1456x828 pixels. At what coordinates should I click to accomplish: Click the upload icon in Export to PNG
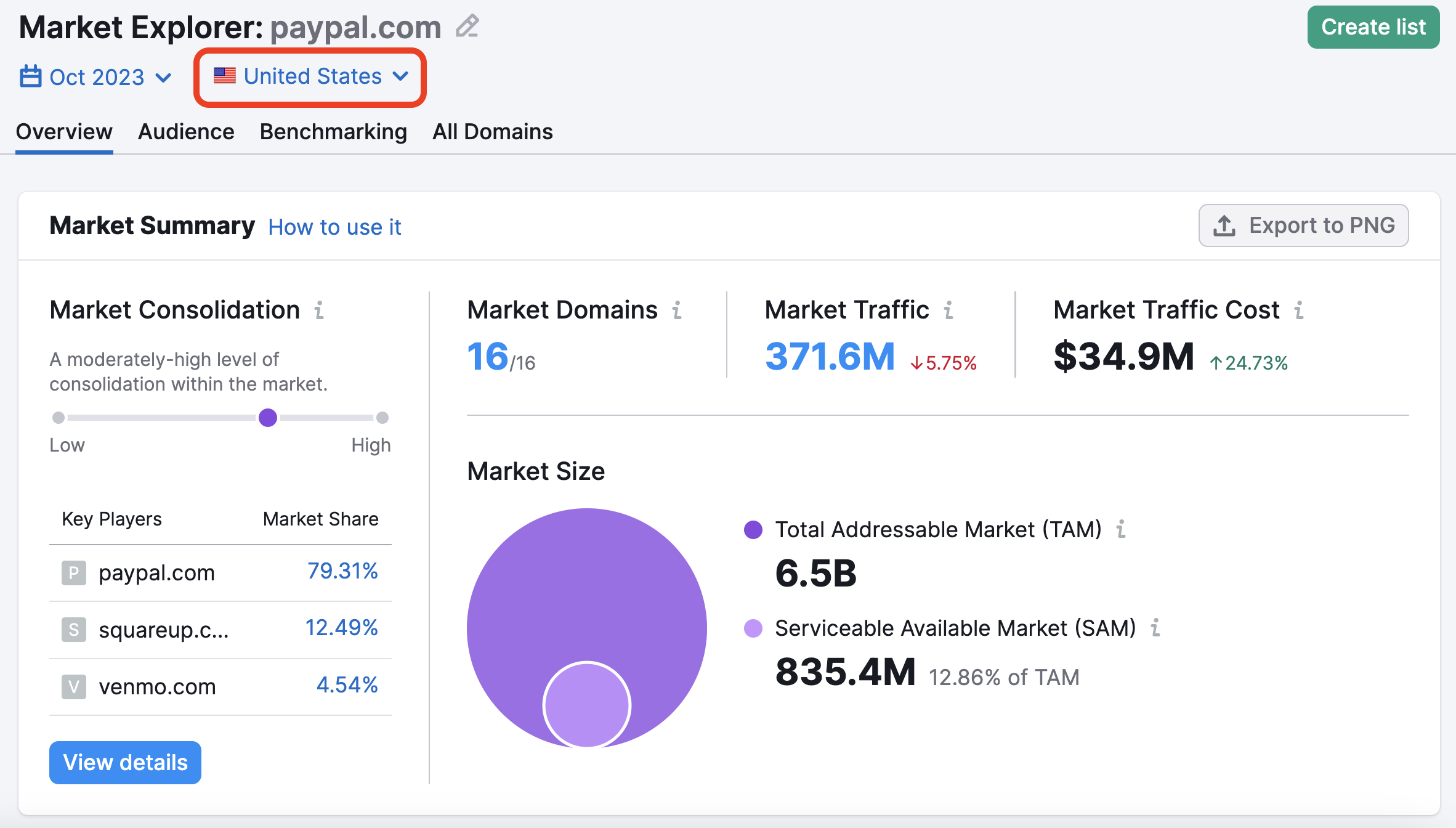click(1224, 225)
